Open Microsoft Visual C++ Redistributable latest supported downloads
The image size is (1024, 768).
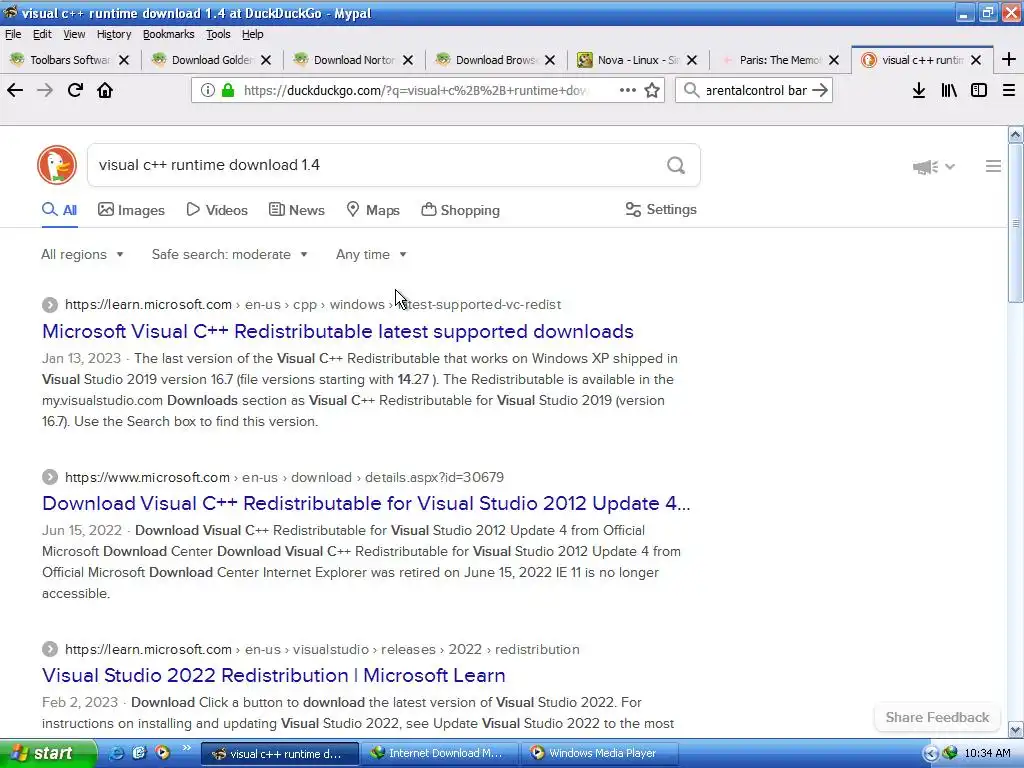(x=338, y=331)
